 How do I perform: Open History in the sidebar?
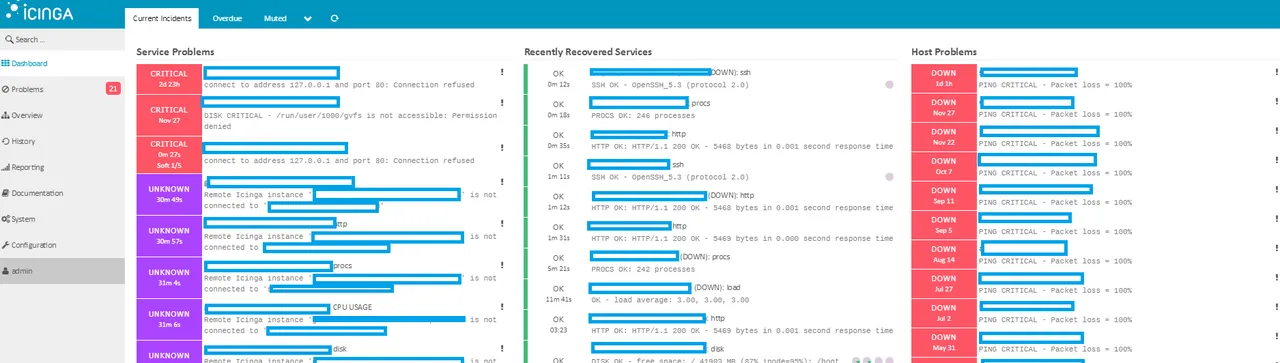click(x=62, y=141)
